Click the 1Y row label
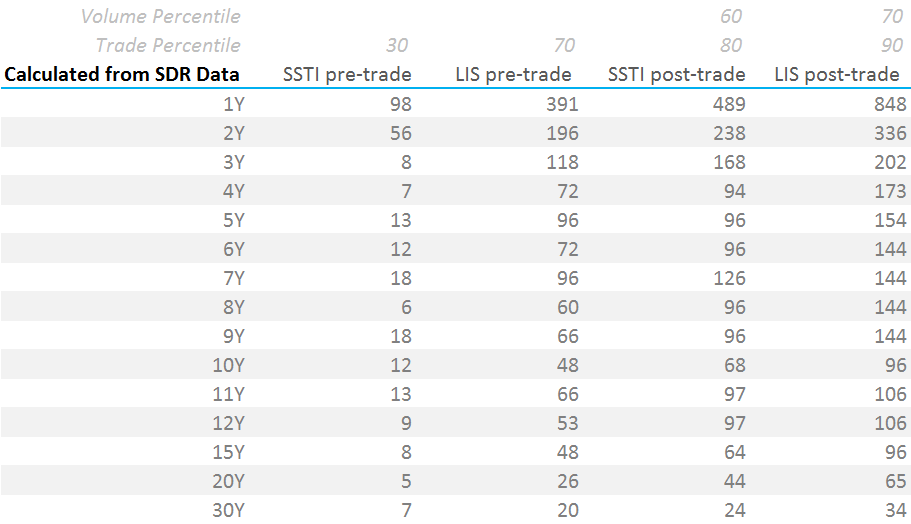 pyautogui.click(x=234, y=104)
